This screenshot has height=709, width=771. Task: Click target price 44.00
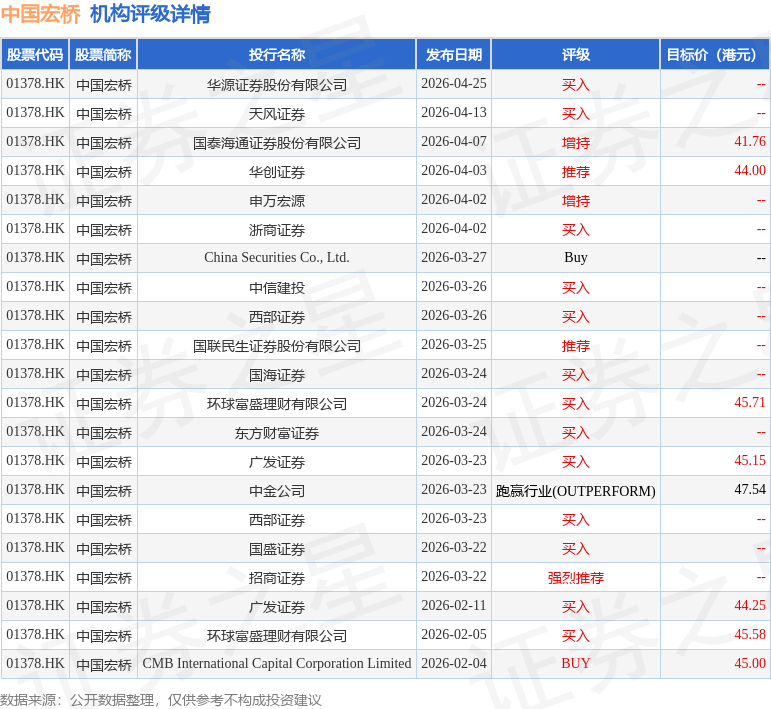tap(750, 171)
